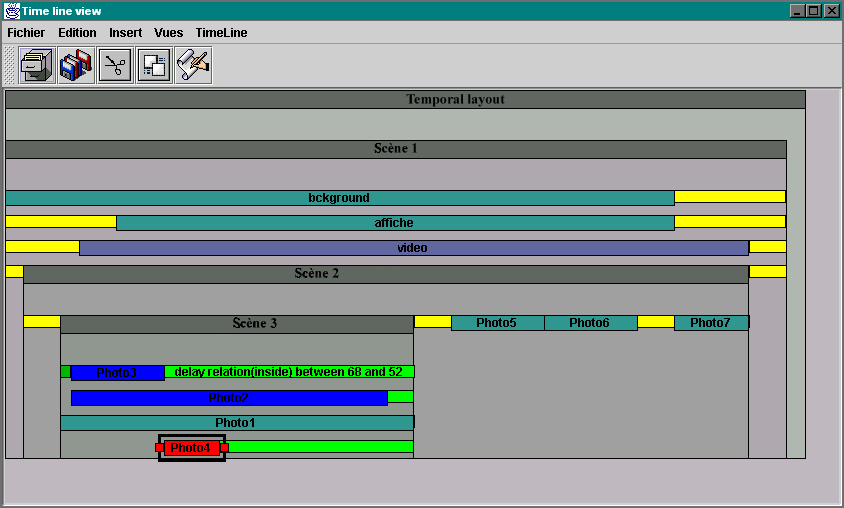Screen dimensions: 844x508
Task: Open the Edition menu
Action: pos(77,33)
